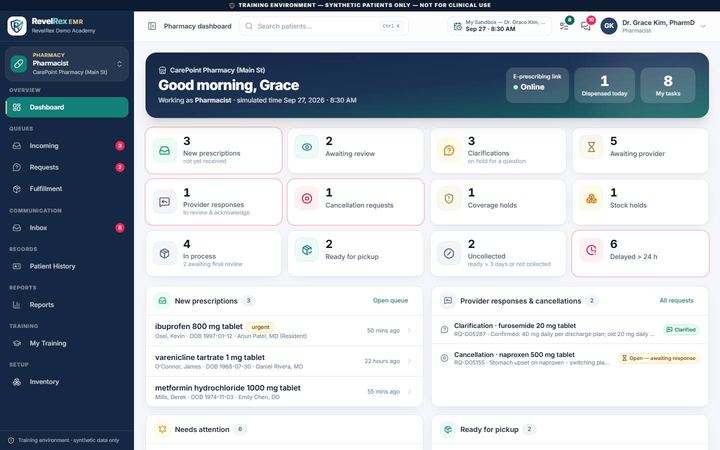The height and width of the screenshot is (450, 720).
Task: Click the CarePoint Pharmacy store icon in banner
Action: pos(162,70)
